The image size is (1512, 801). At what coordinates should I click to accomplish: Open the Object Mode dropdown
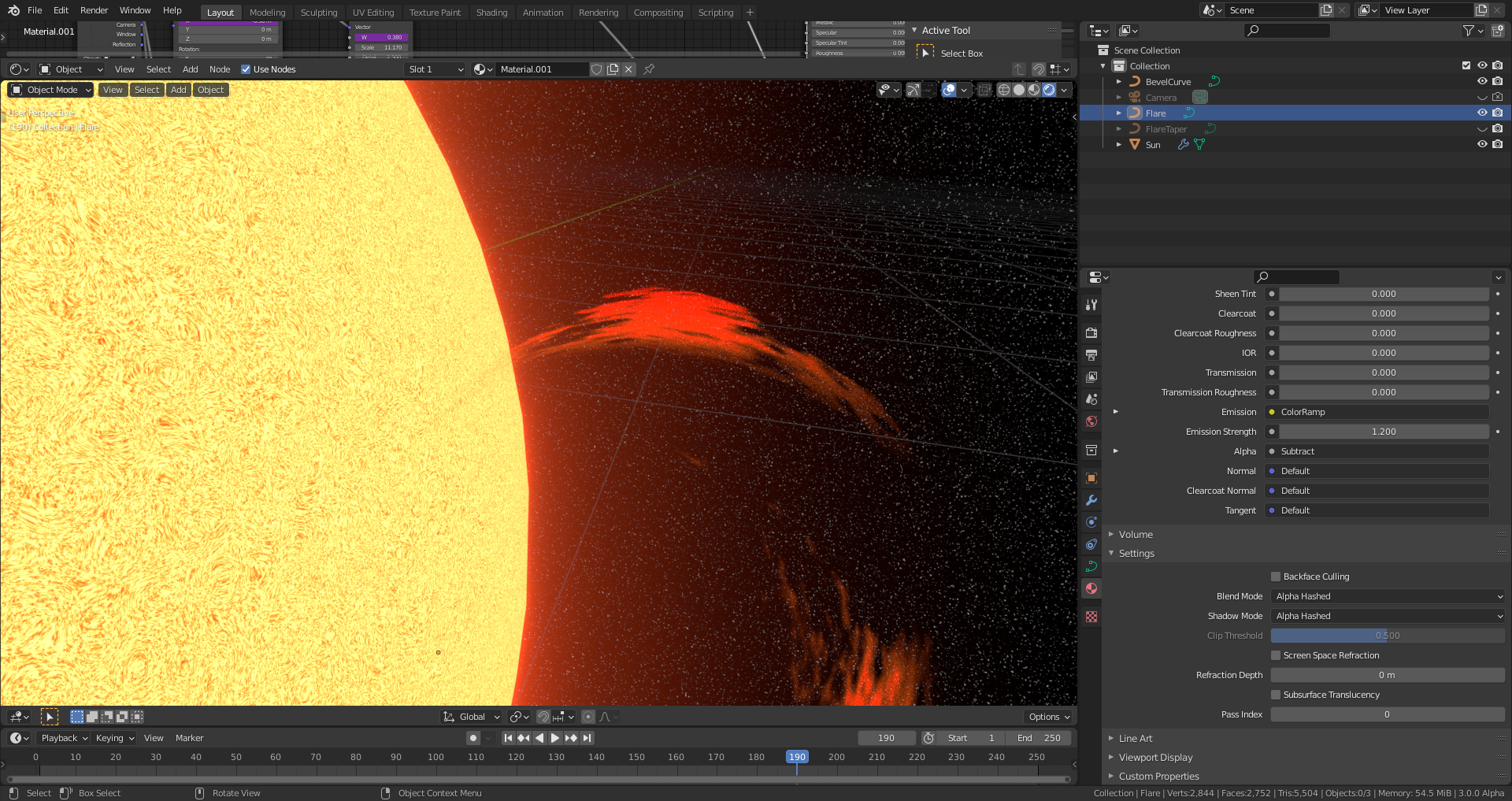click(50, 90)
